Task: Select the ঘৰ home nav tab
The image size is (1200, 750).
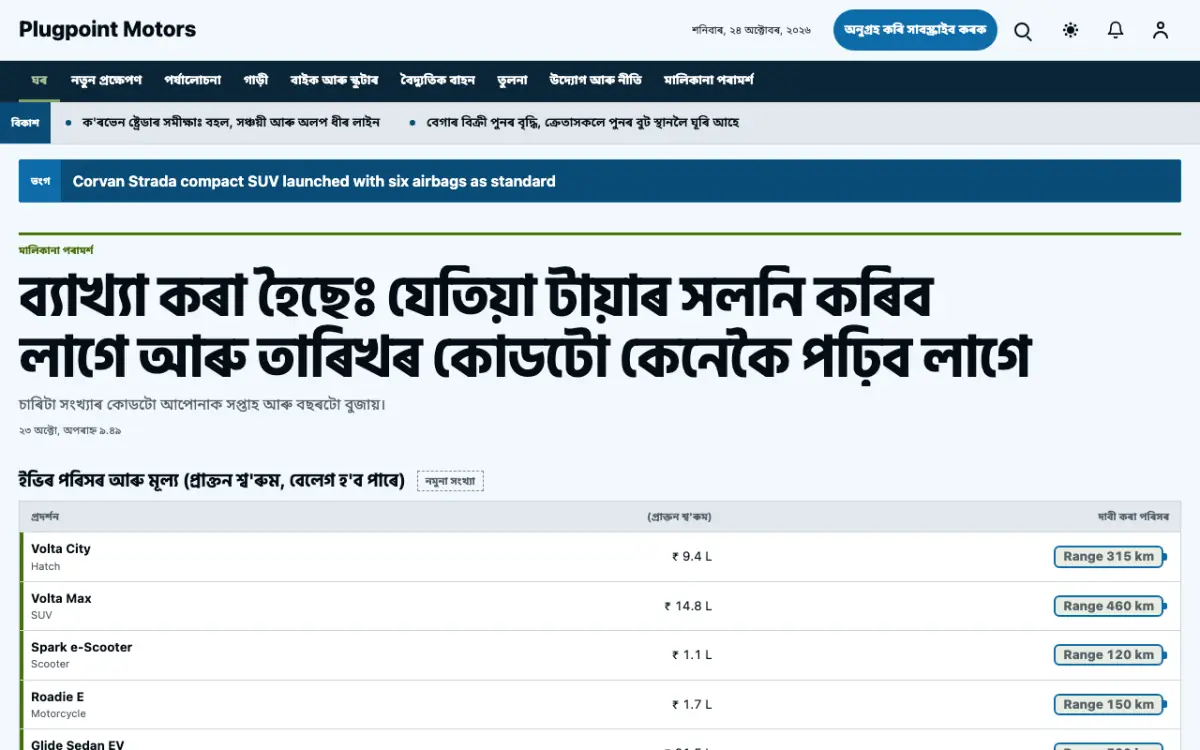Action: tap(39, 80)
